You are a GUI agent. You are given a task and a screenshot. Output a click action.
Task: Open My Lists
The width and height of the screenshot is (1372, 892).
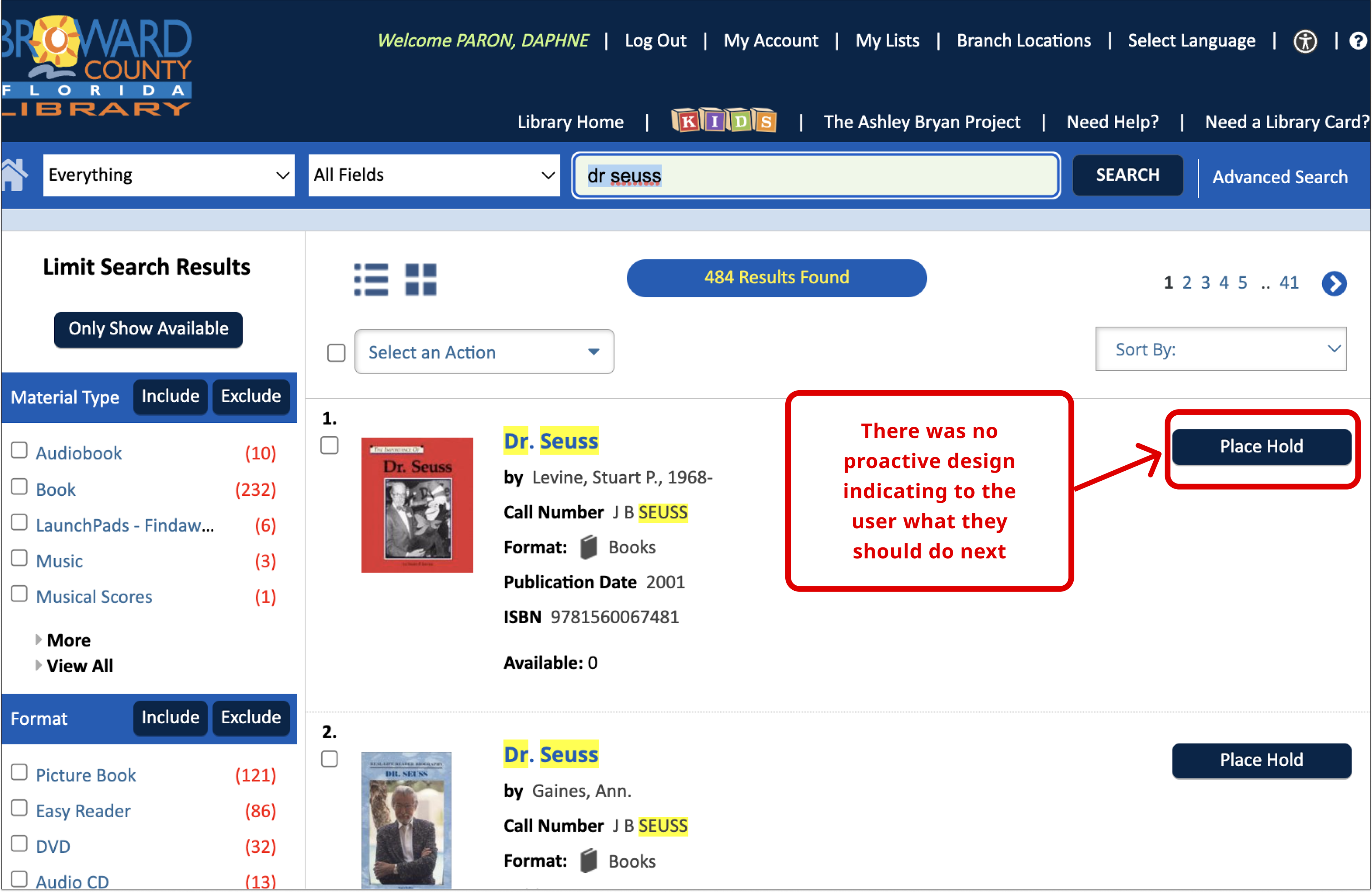887,41
